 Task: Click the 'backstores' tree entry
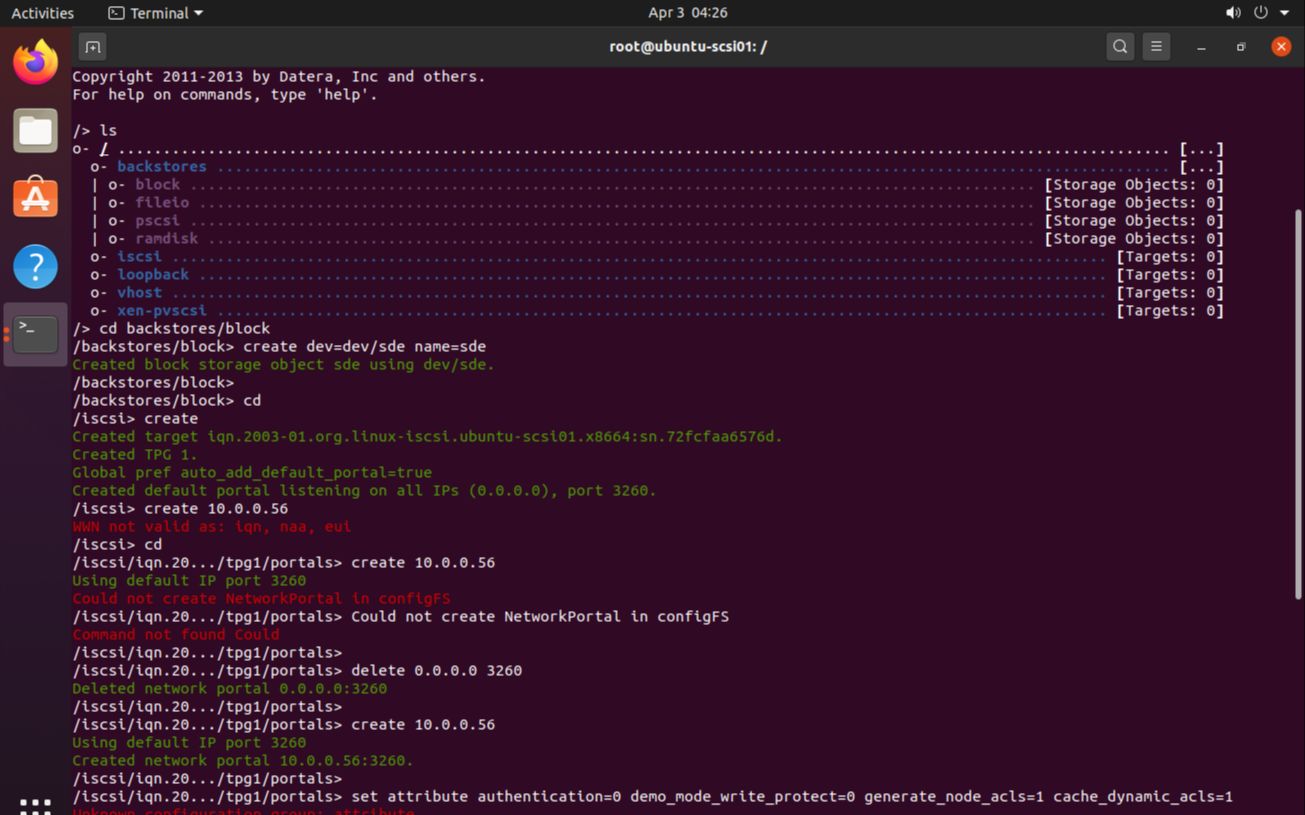tap(162, 167)
